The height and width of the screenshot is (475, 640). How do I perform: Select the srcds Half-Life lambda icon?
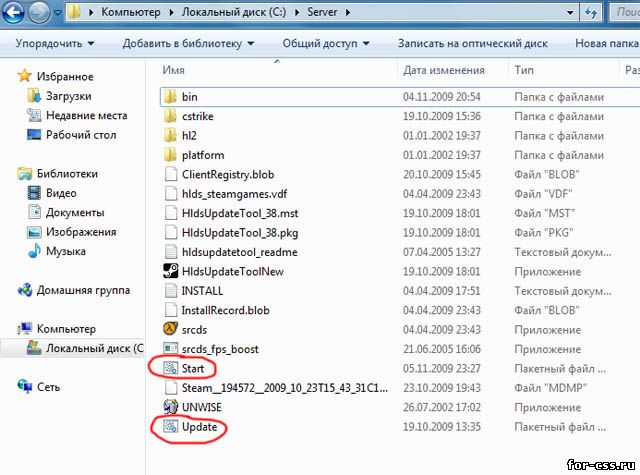click(171, 329)
